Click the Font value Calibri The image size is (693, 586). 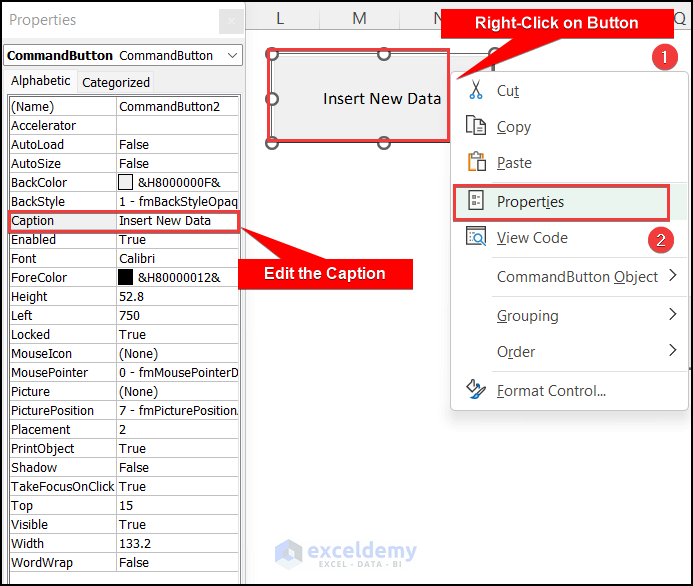pos(178,259)
